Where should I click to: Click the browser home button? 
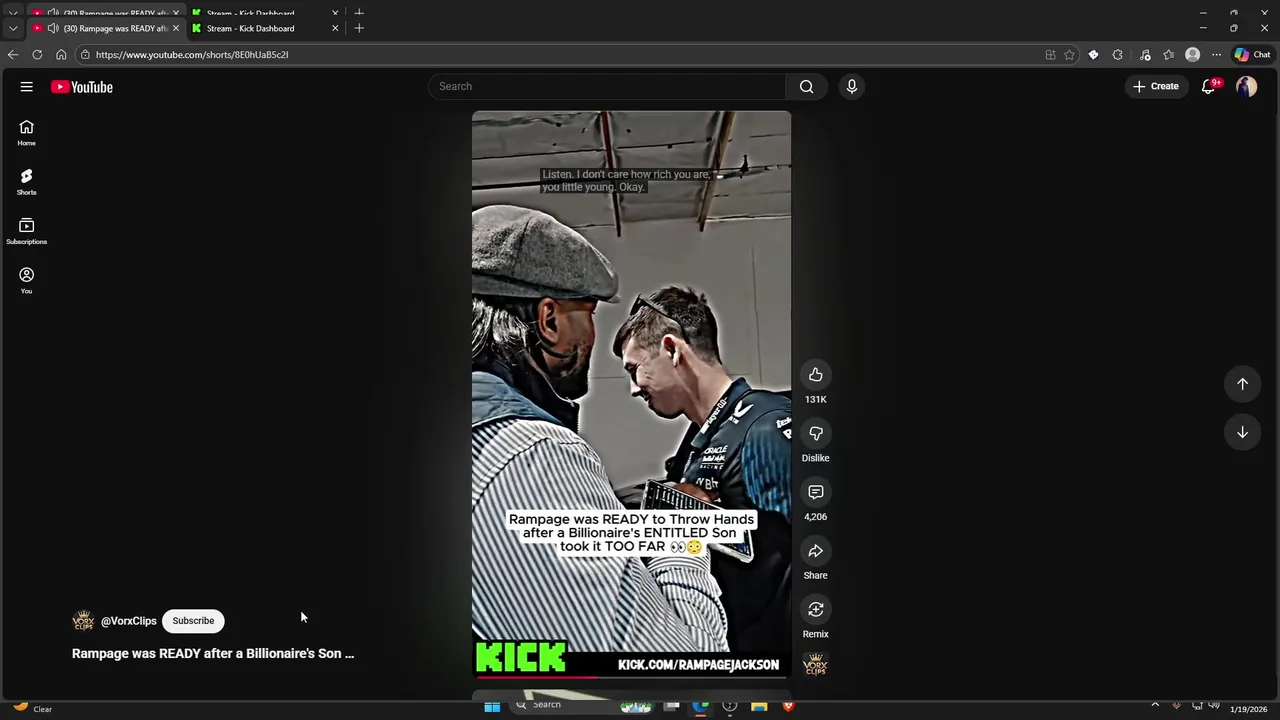[x=61, y=55]
